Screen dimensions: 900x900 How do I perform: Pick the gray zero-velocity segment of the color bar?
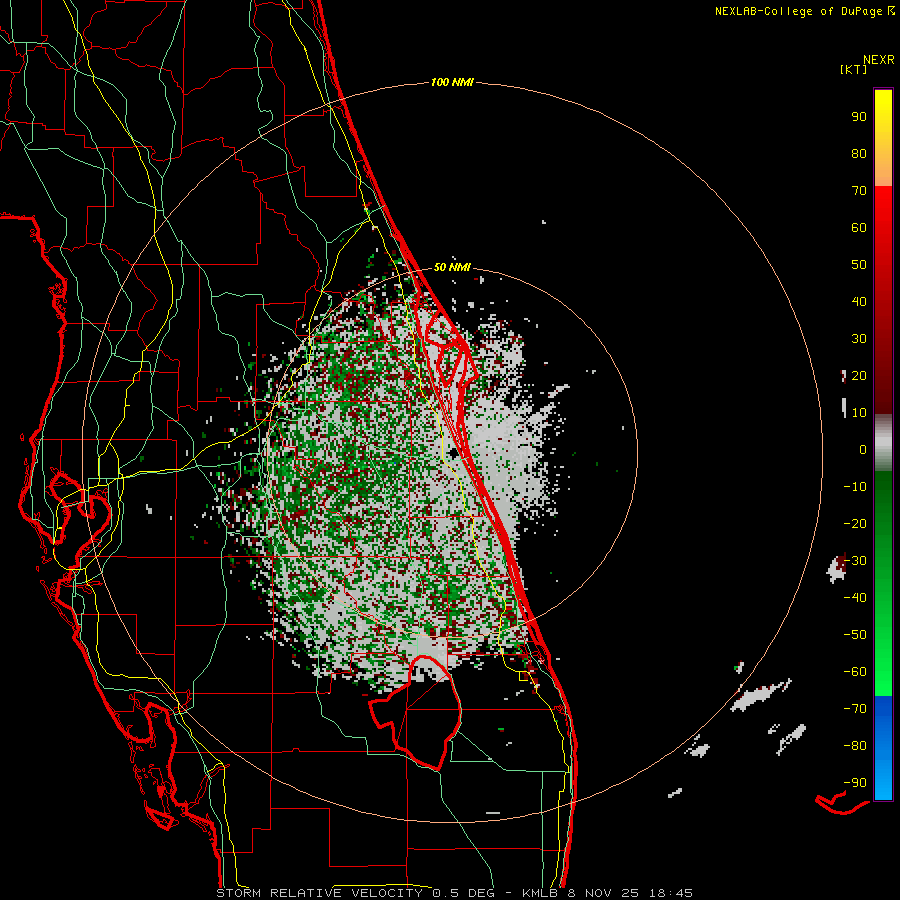[x=883, y=443]
